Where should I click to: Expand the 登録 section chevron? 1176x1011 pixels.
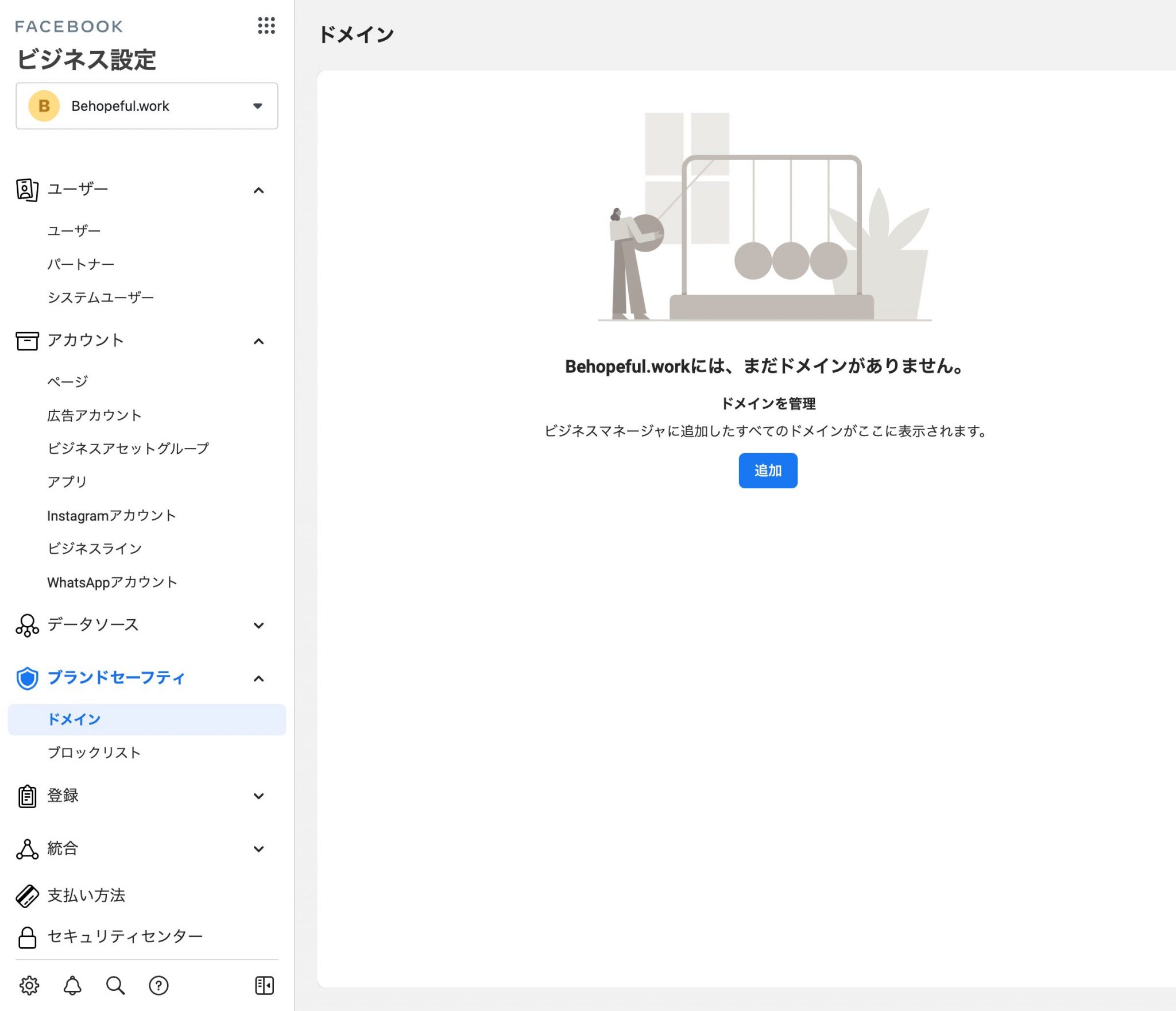259,796
